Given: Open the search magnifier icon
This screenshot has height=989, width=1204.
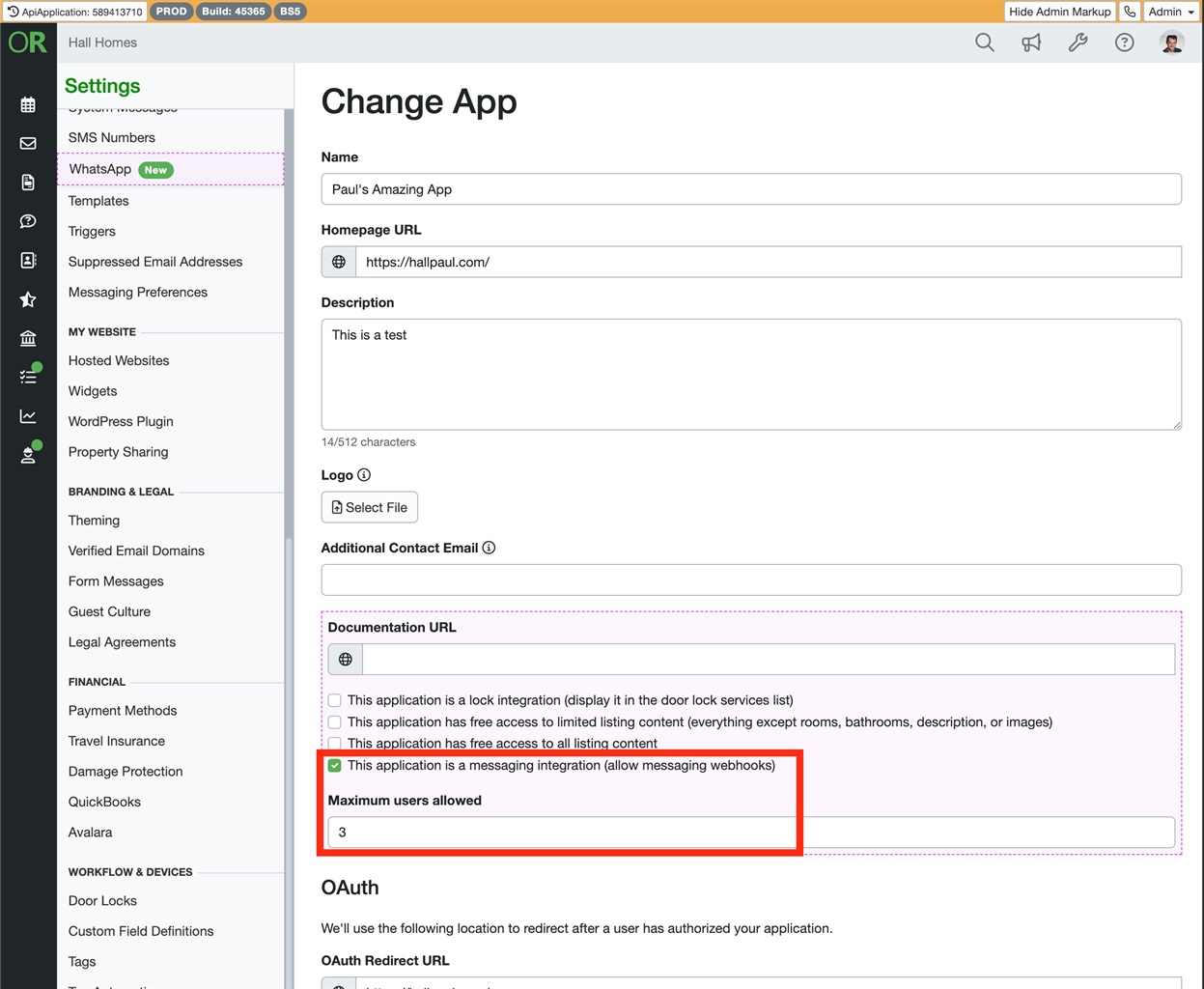Looking at the screenshot, I should (x=984, y=42).
